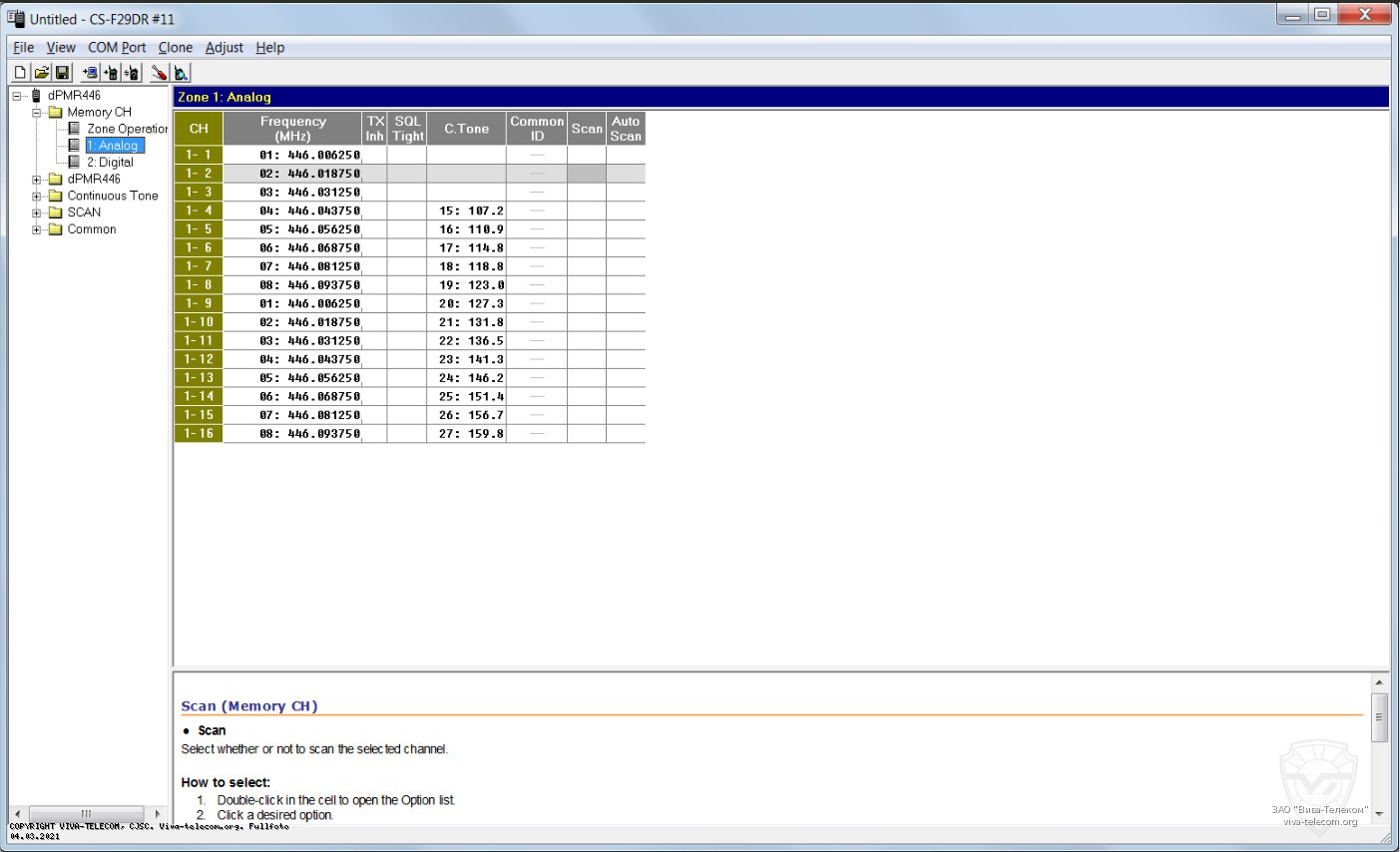Click the frequency cell of channel 1-1
The height and width of the screenshot is (852, 1400).
click(x=292, y=155)
